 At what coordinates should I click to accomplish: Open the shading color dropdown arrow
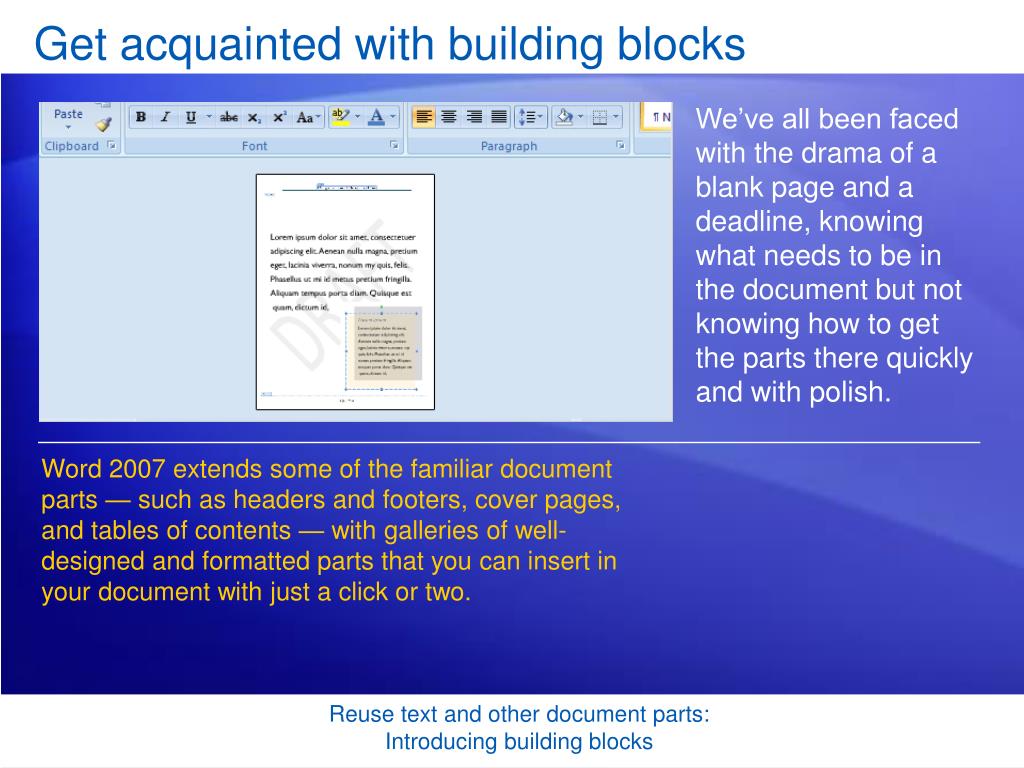(x=580, y=118)
